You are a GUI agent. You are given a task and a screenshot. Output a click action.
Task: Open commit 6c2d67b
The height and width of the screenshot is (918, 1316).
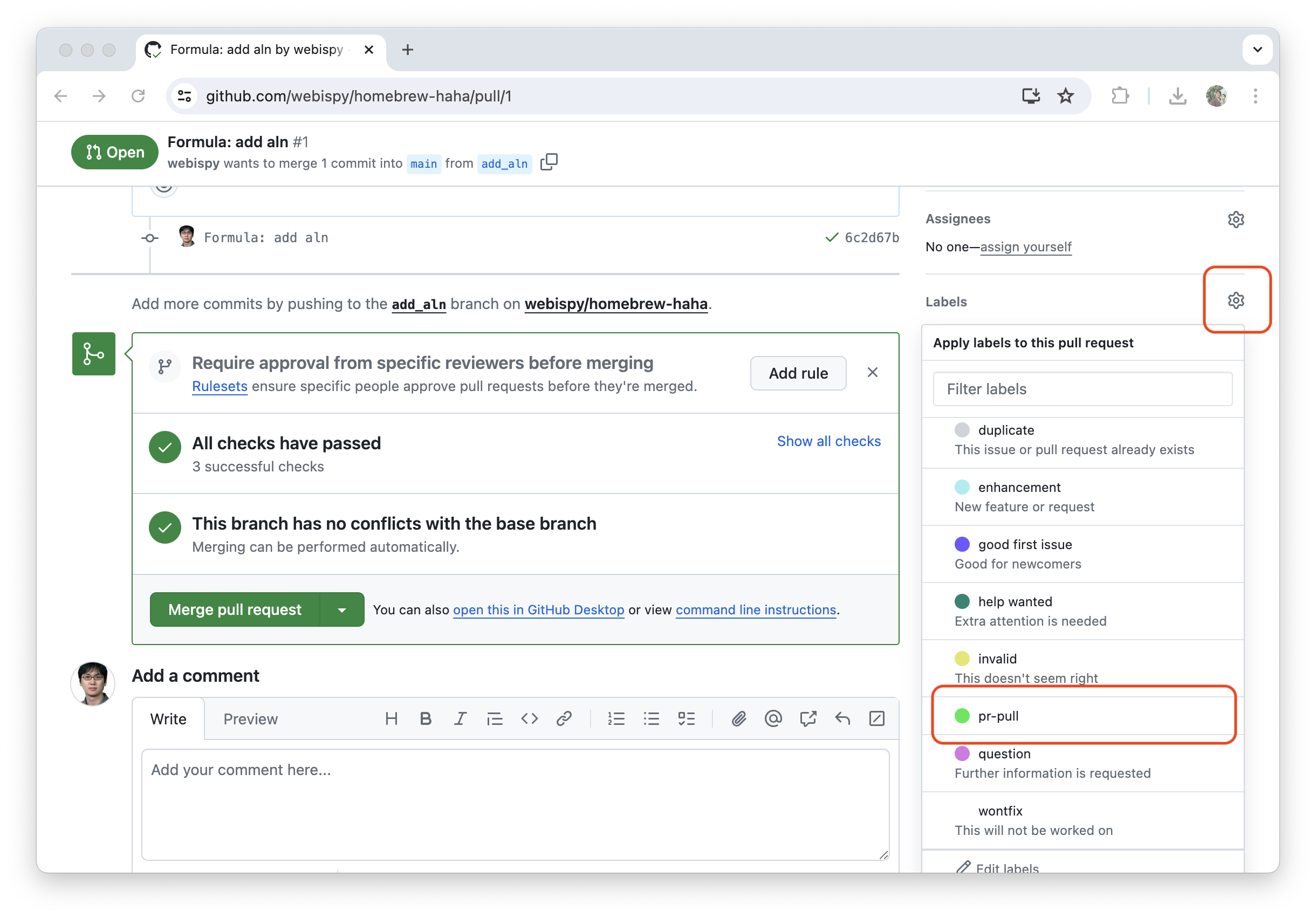pyautogui.click(x=872, y=237)
